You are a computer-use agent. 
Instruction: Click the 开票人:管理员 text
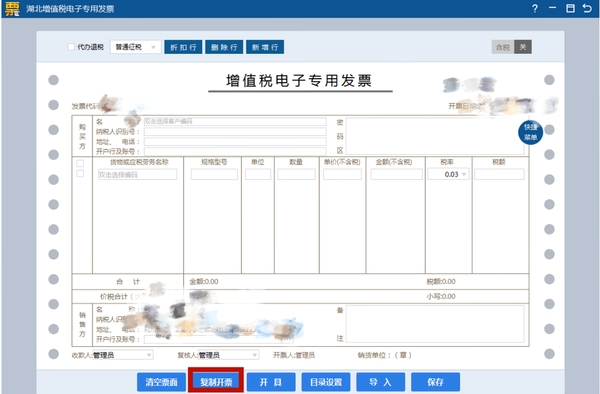(x=294, y=355)
